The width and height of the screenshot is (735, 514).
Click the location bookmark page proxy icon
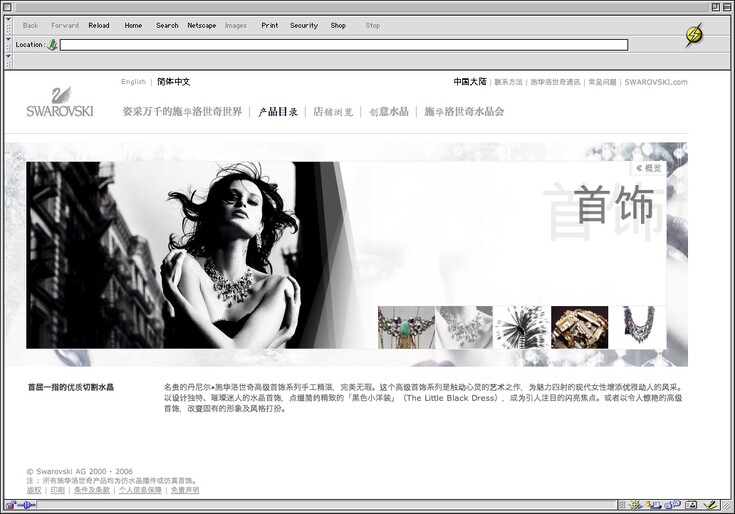52,45
